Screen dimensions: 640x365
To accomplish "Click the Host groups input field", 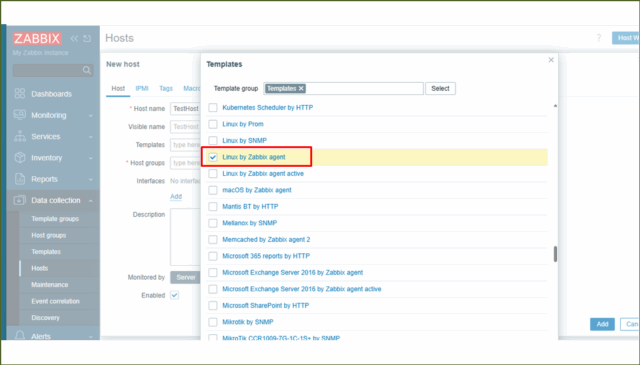I will pyautogui.click(x=186, y=163).
